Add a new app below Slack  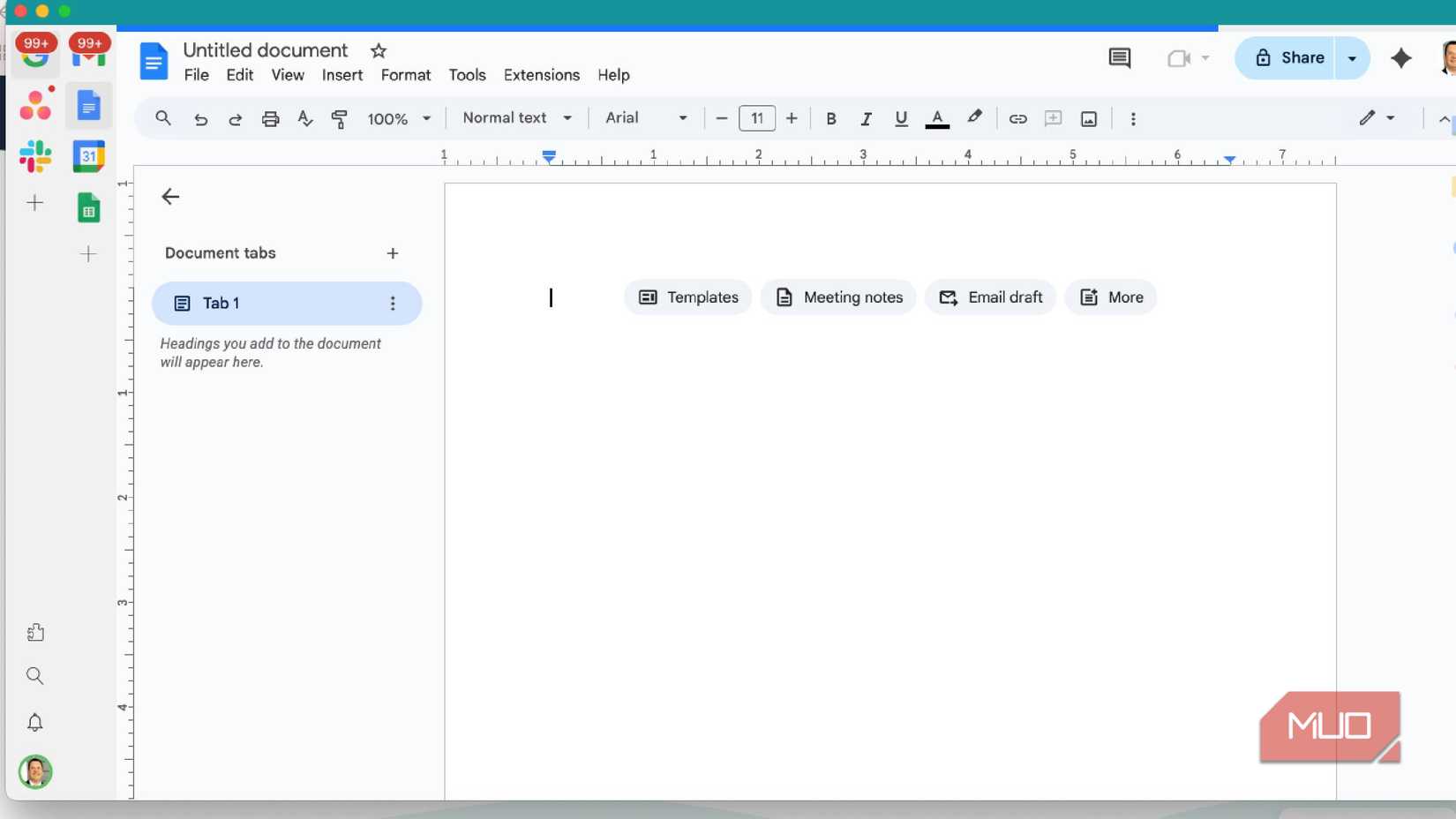click(x=34, y=203)
